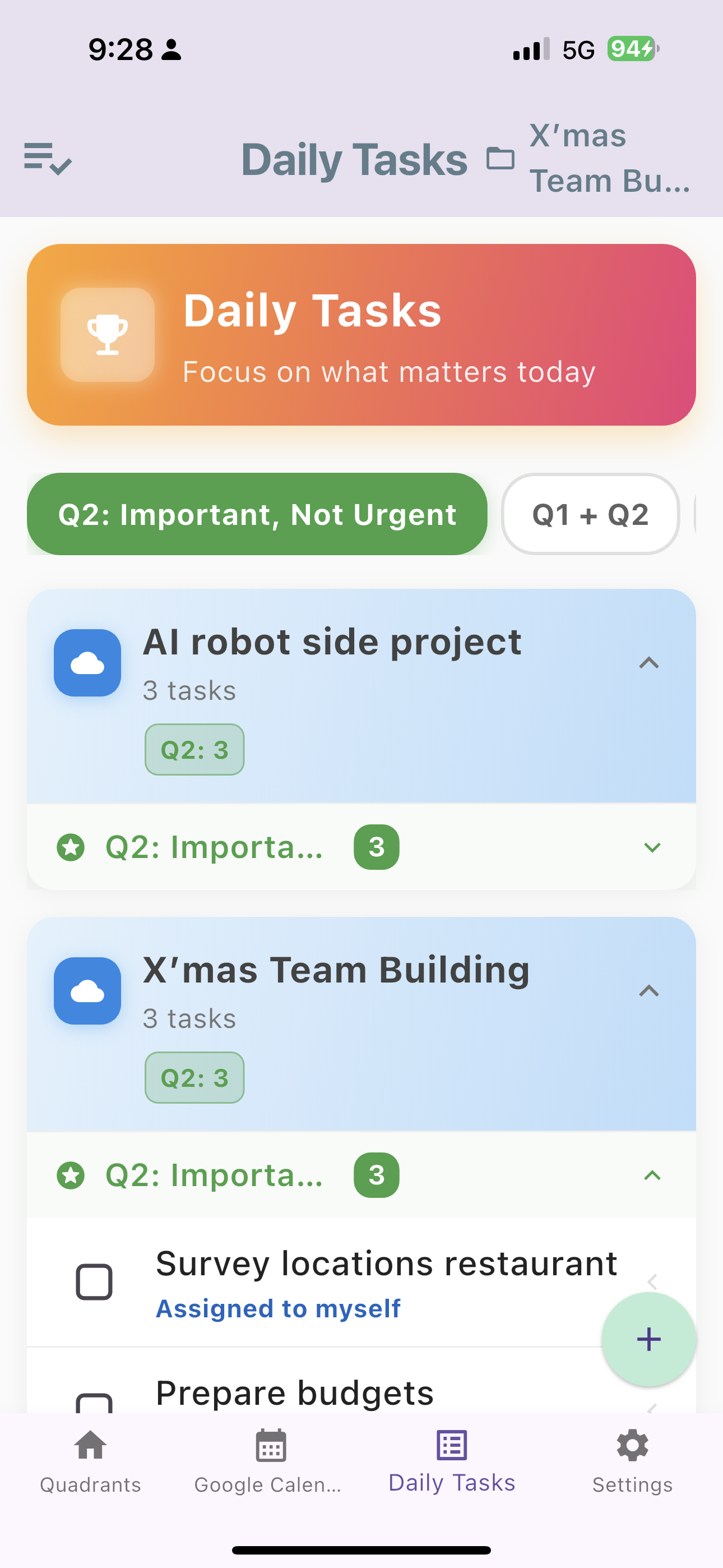This screenshot has height=1568, width=723.
Task: Collapse Q2 list in X'mas Team Building
Action: tap(652, 1175)
